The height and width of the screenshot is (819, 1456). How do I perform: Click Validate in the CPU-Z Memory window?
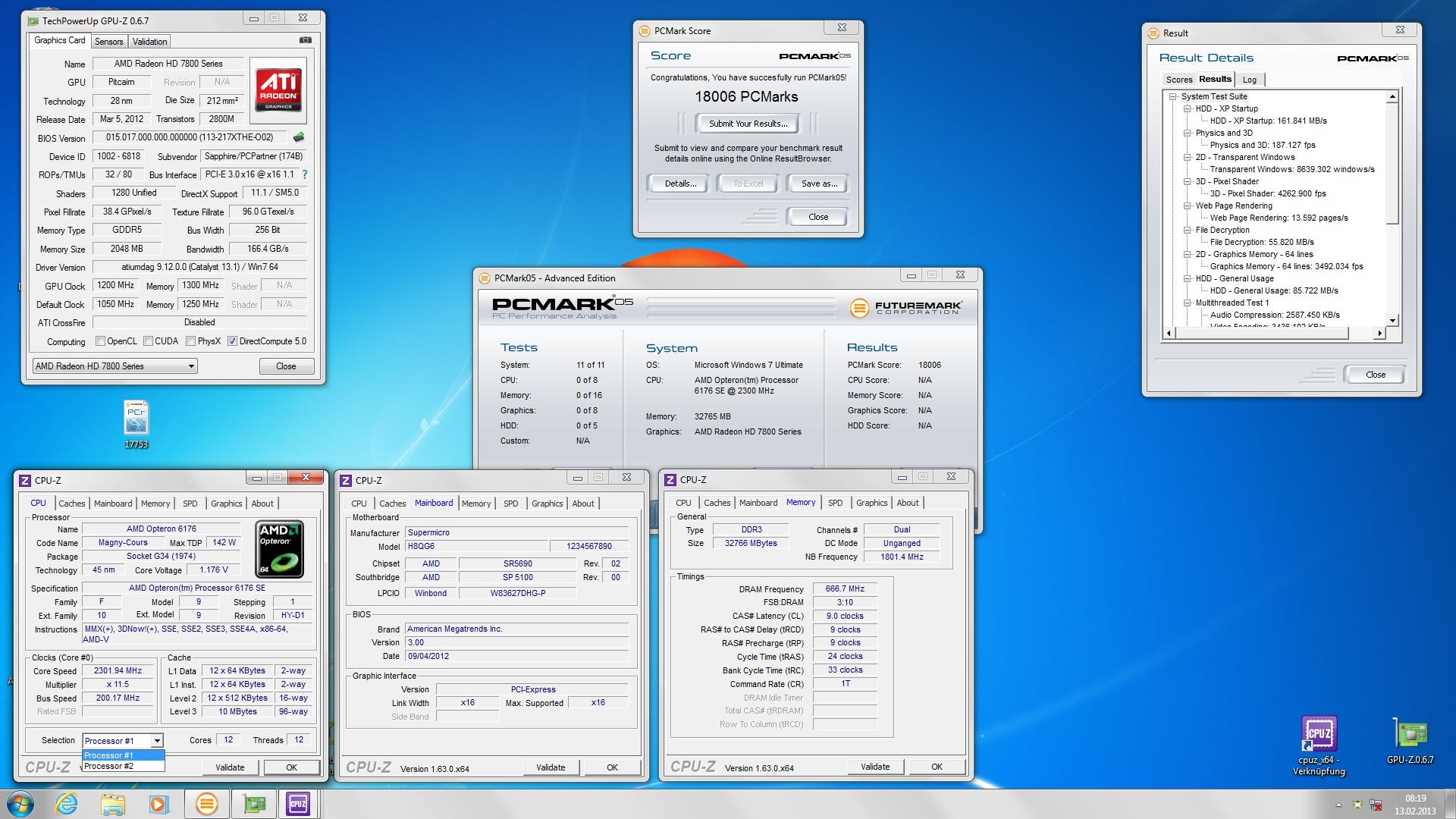875,767
